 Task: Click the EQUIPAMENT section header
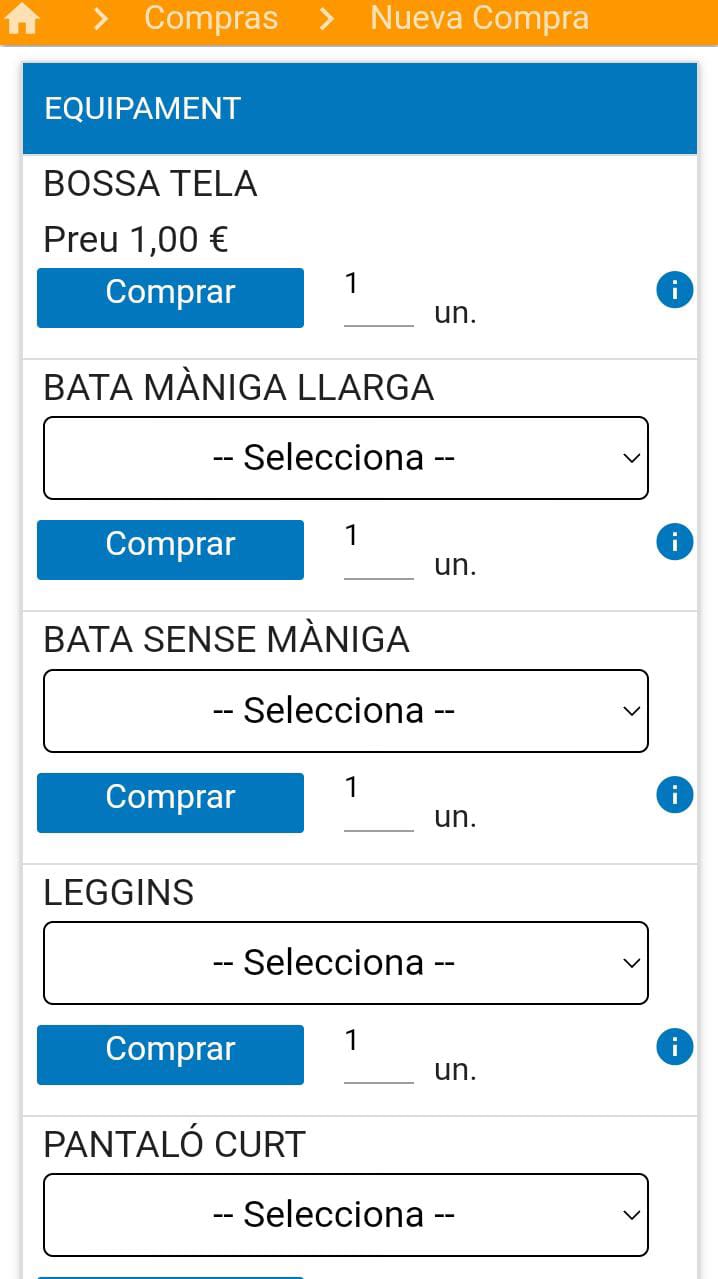point(359,108)
